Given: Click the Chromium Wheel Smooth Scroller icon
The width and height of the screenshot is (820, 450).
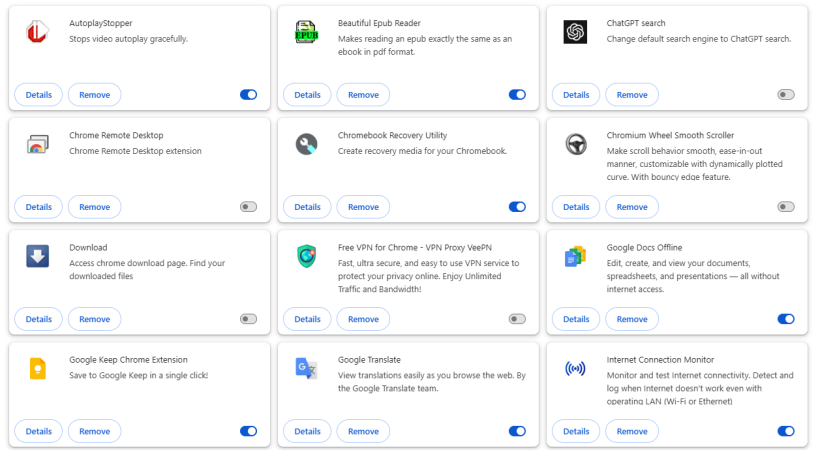Looking at the screenshot, I should (x=575, y=144).
